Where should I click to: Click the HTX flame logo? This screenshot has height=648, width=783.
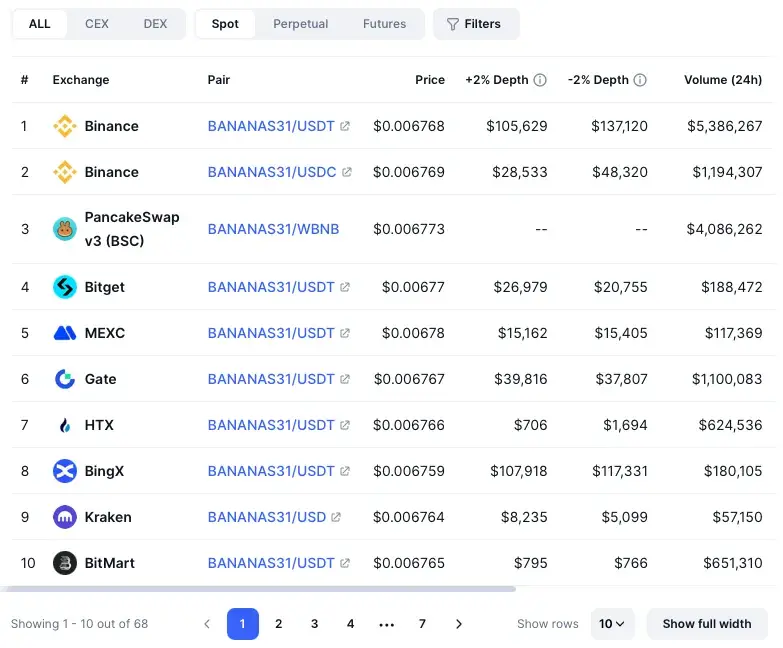(x=65, y=425)
